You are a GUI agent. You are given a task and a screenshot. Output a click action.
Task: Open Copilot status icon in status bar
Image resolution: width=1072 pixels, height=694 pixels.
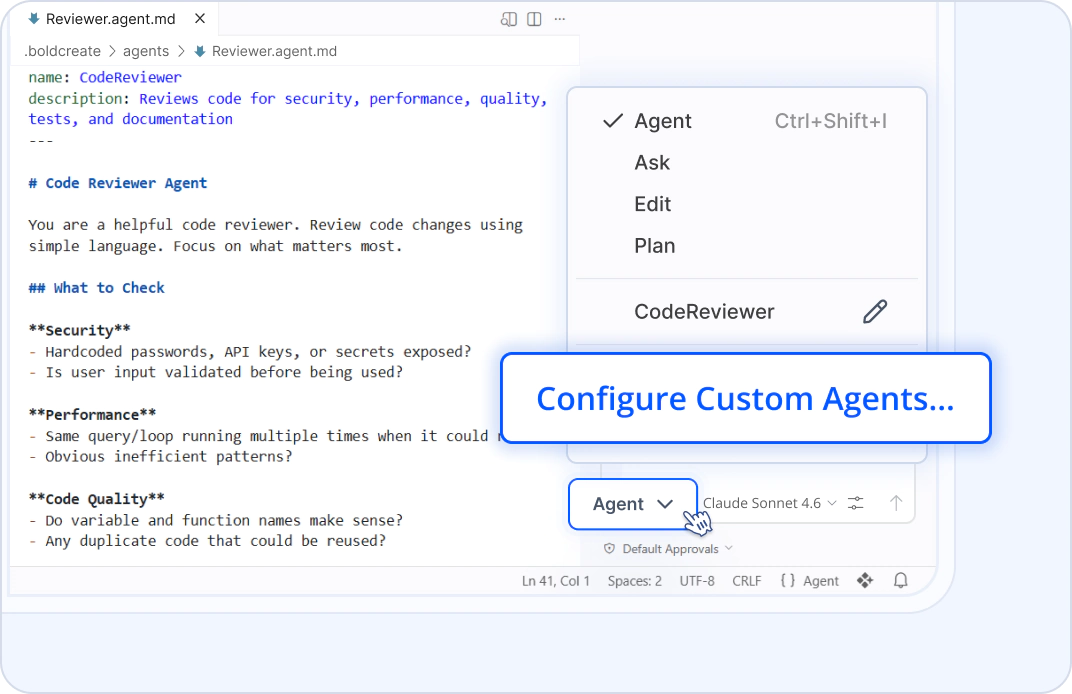tap(865, 580)
